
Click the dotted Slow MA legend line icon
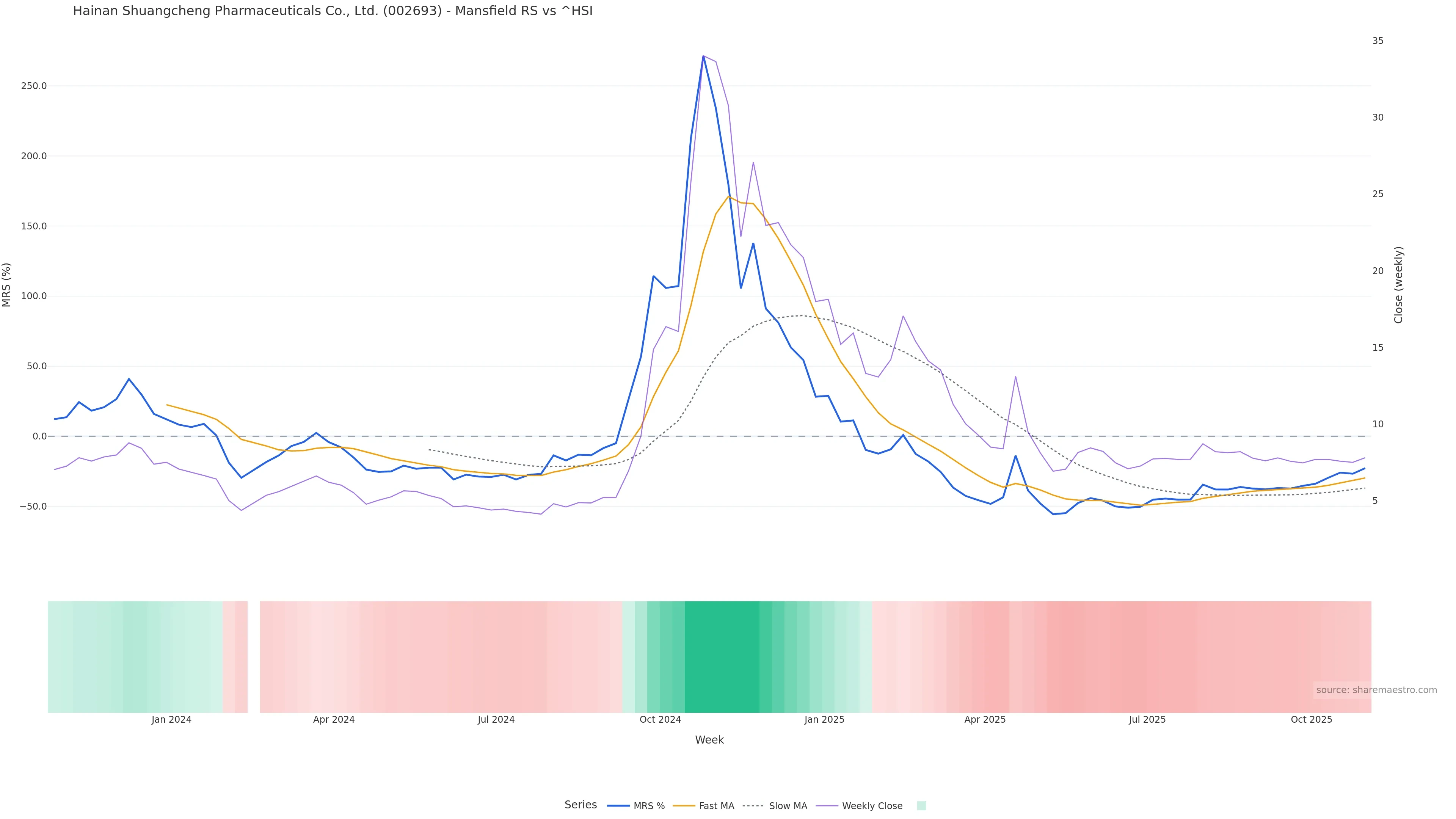(753, 806)
